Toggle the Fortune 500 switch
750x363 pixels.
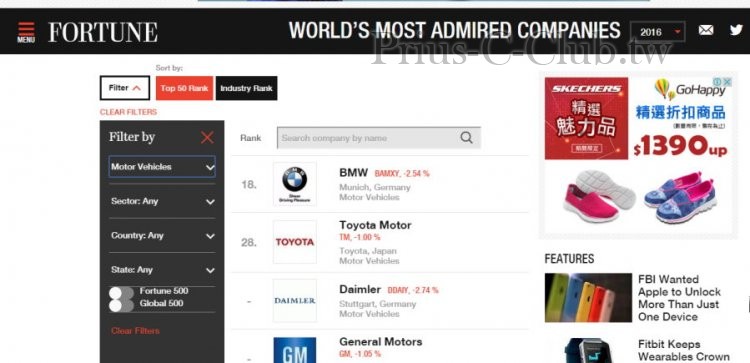(121, 293)
